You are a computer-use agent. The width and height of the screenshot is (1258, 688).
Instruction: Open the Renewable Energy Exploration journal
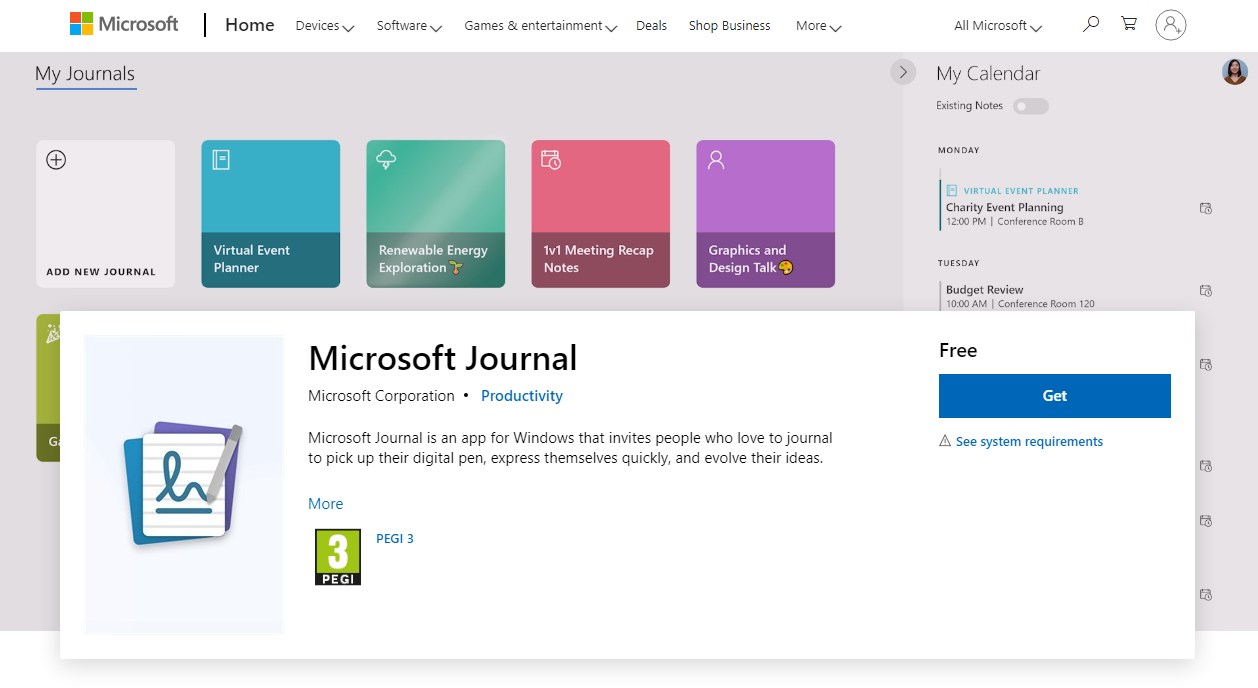coord(436,214)
